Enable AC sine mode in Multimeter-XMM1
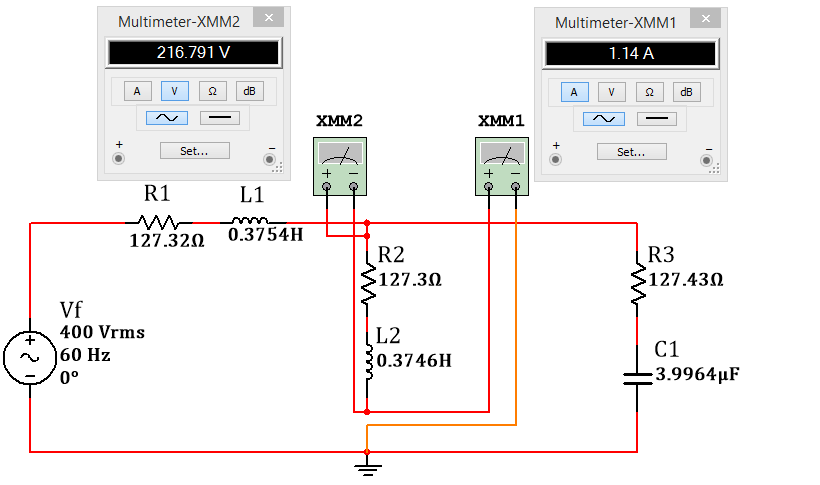This screenshot has height=485, width=820. 603,119
